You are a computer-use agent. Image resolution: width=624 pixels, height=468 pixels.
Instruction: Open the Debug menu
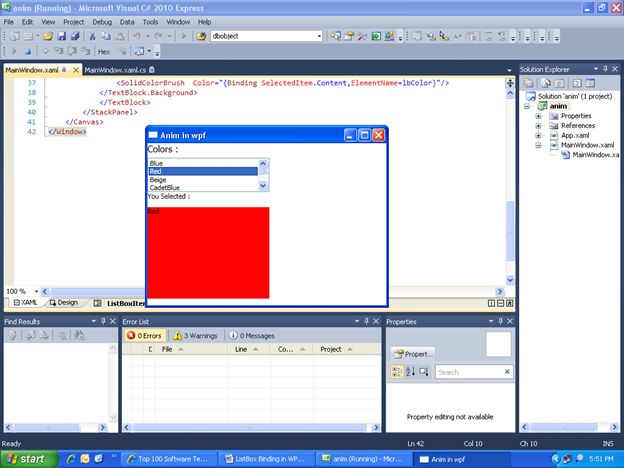pos(102,21)
